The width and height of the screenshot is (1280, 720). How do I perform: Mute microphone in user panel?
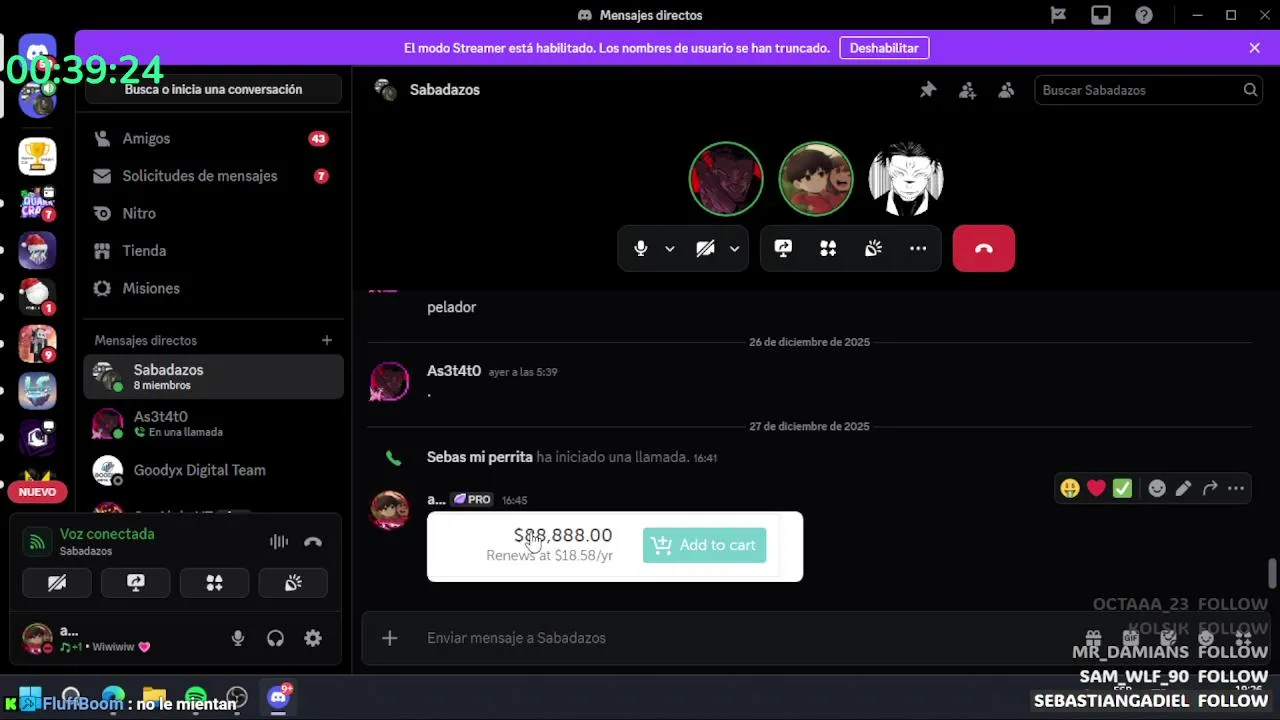(x=238, y=638)
